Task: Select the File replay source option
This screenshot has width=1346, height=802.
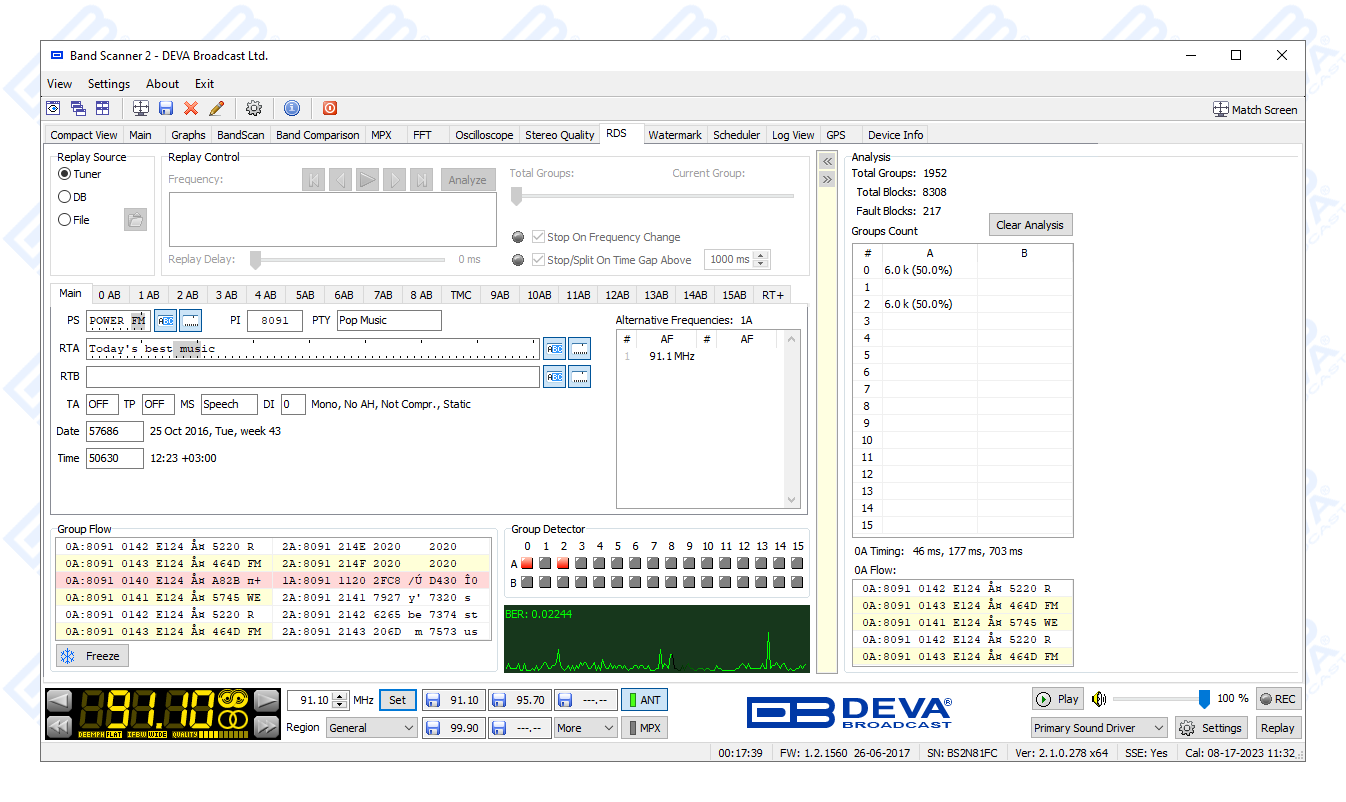Action: [65, 220]
